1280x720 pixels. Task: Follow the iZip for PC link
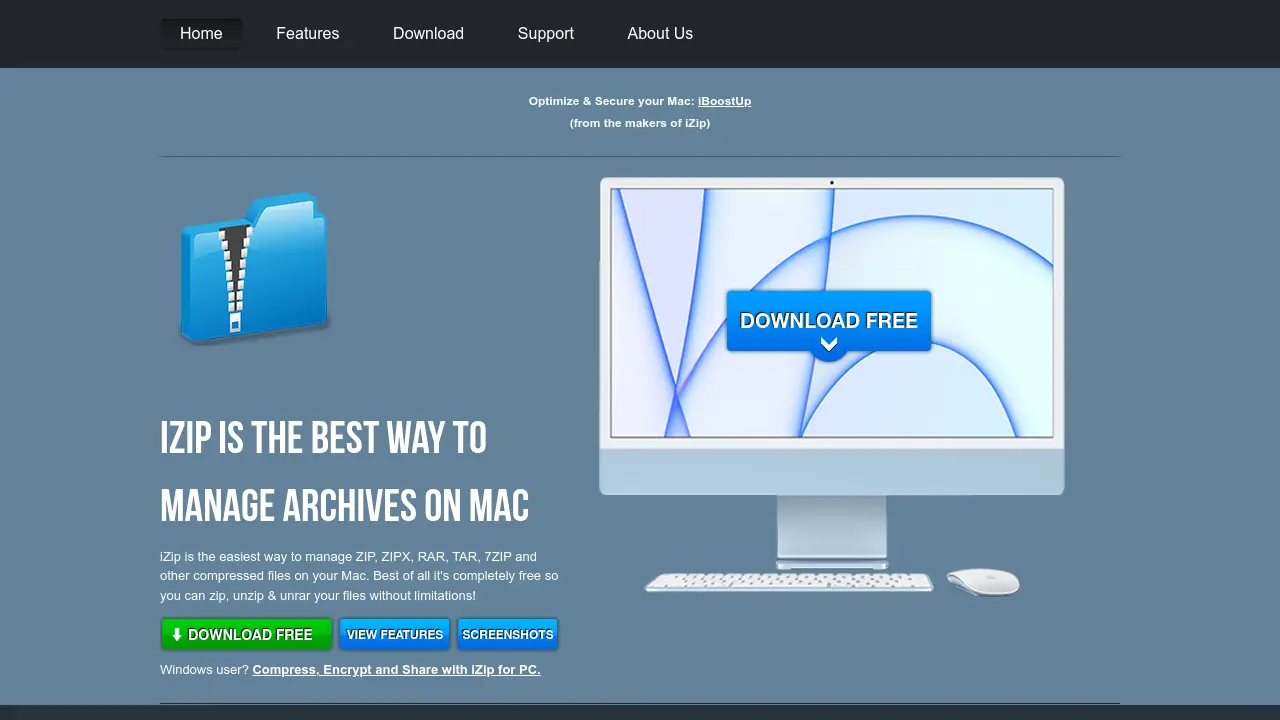(396, 670)
